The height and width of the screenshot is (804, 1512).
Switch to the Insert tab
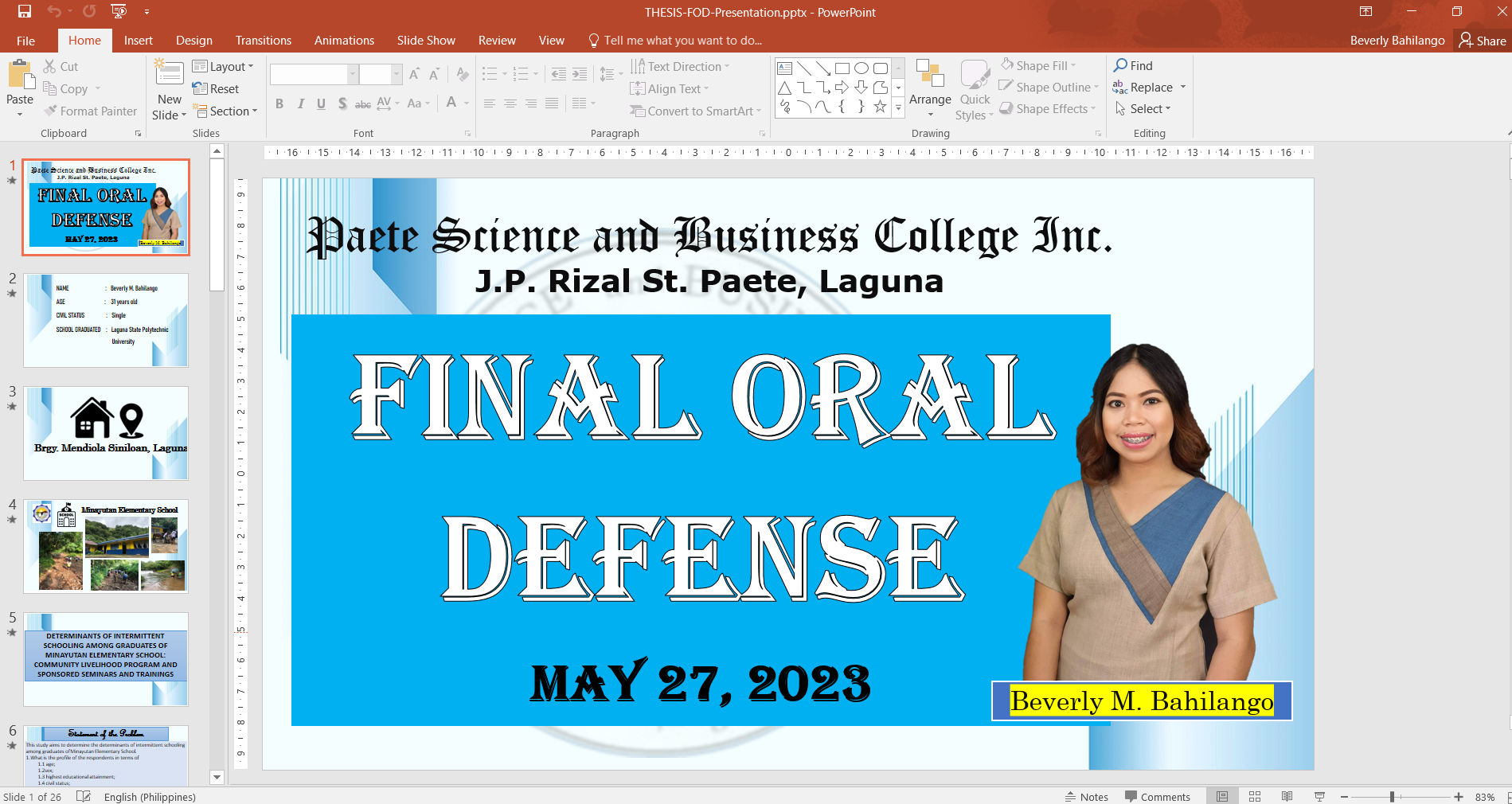(138, 41)
